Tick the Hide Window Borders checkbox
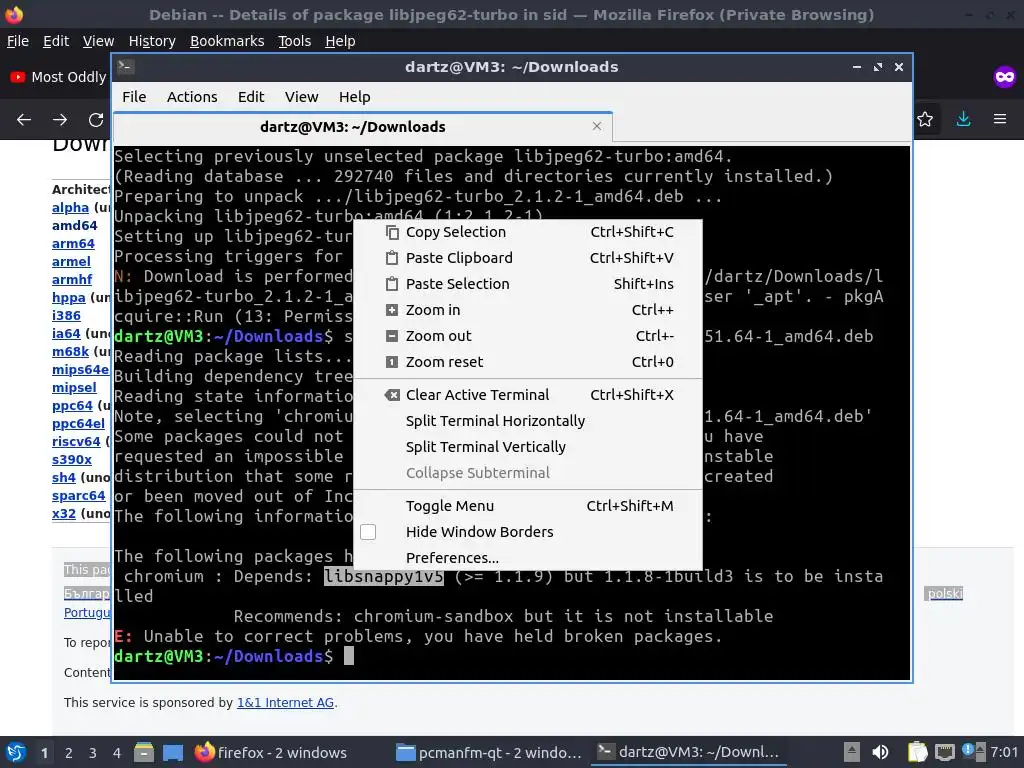 [x=368, y=532]
